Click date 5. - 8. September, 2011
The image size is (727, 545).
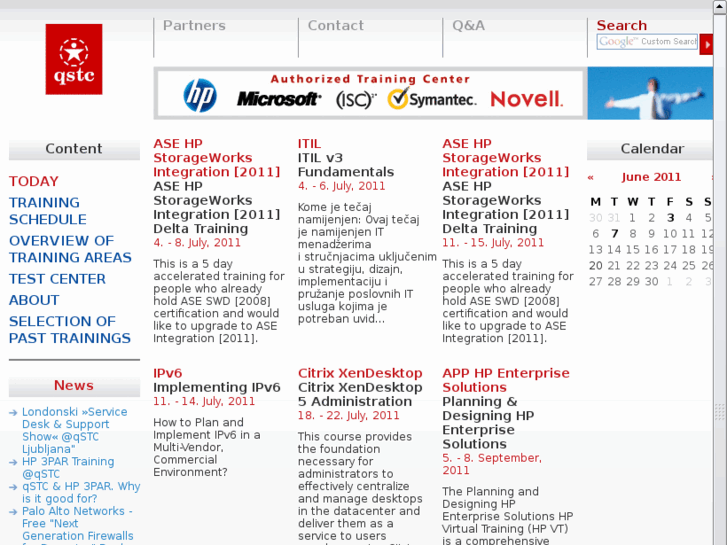point(492,464)
